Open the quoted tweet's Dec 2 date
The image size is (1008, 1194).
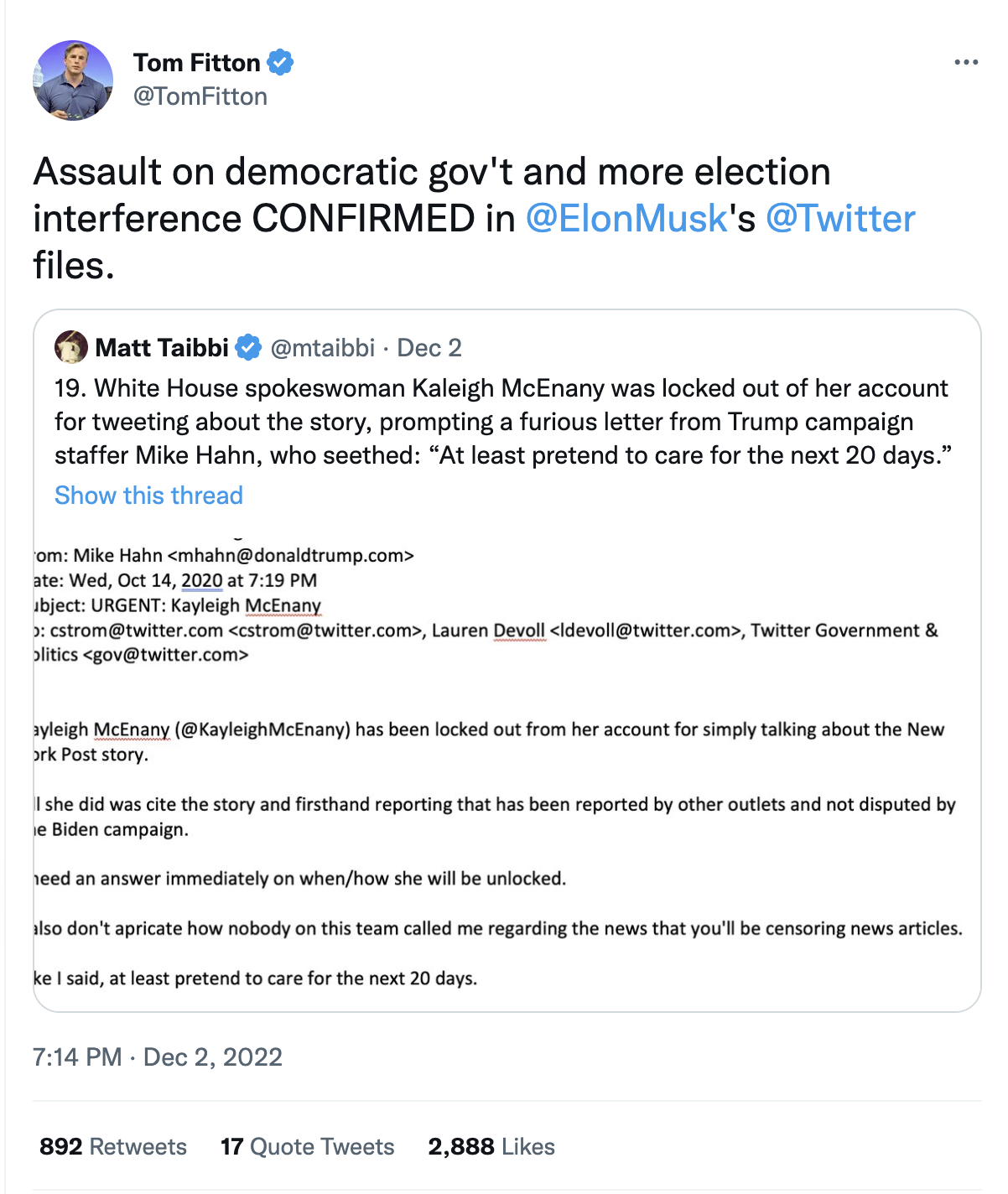point(429,347)
